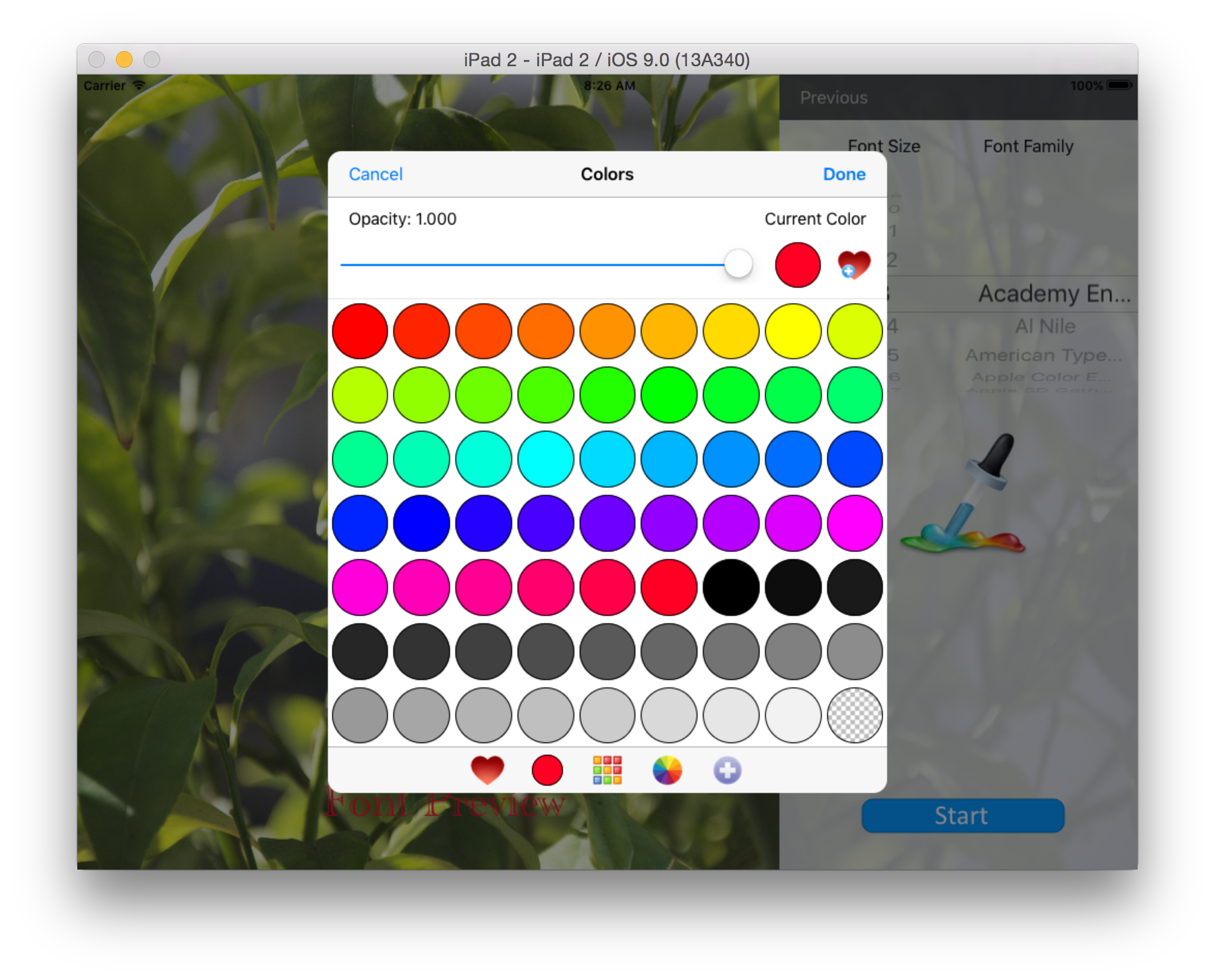Viewport: 1215px width, 980px height.
Task: Pick the yellow swatch in first row
Action: coord(793,331)
